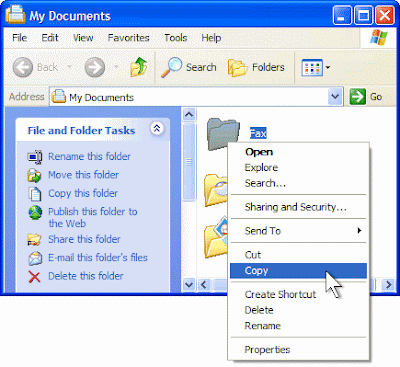This screenshot has width=400, height=367.
Task: Open the Help menu
Action: click(x=211, y=38)
